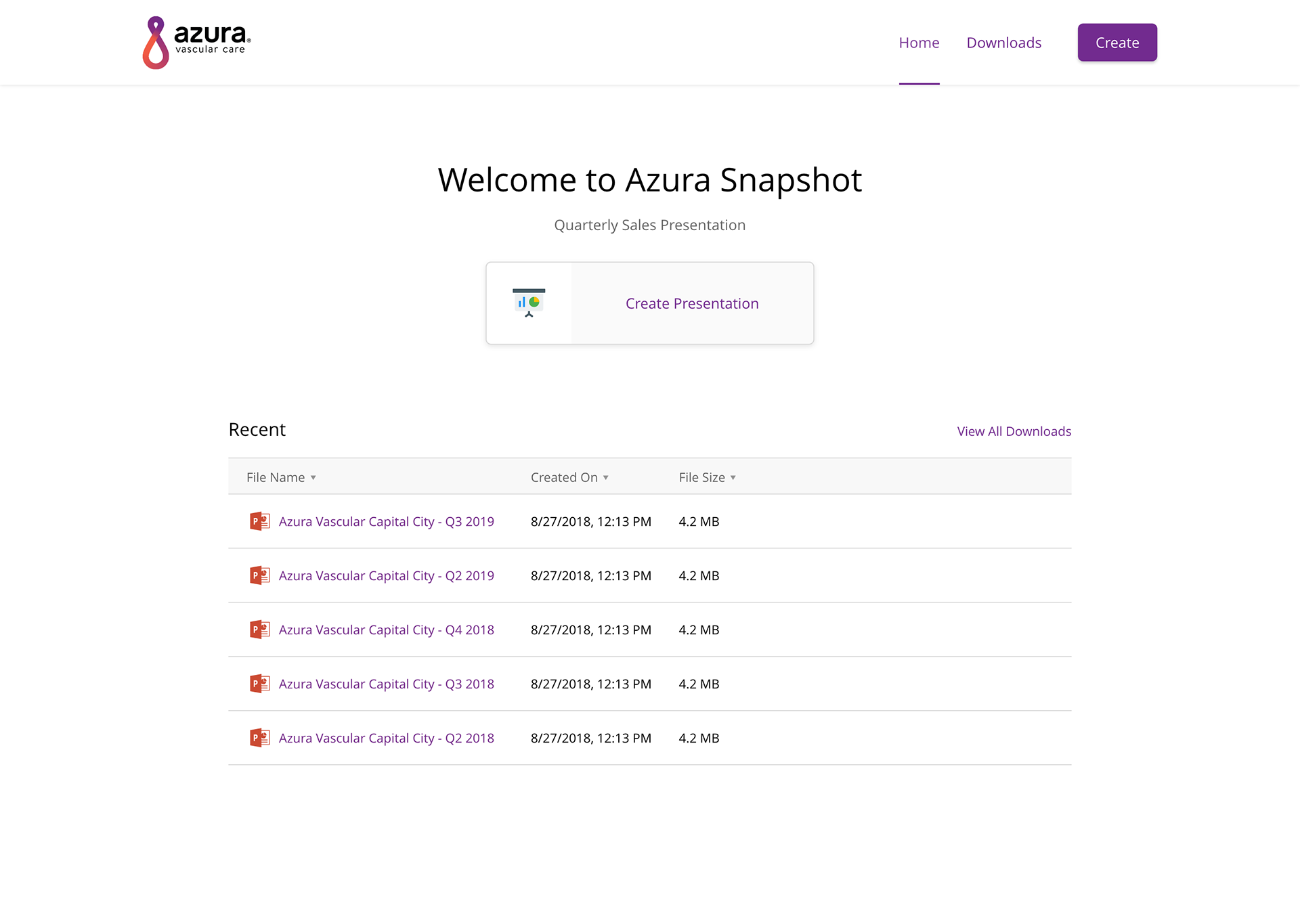
Task: Click the File Size column header text
Action: tap(702, 477)
